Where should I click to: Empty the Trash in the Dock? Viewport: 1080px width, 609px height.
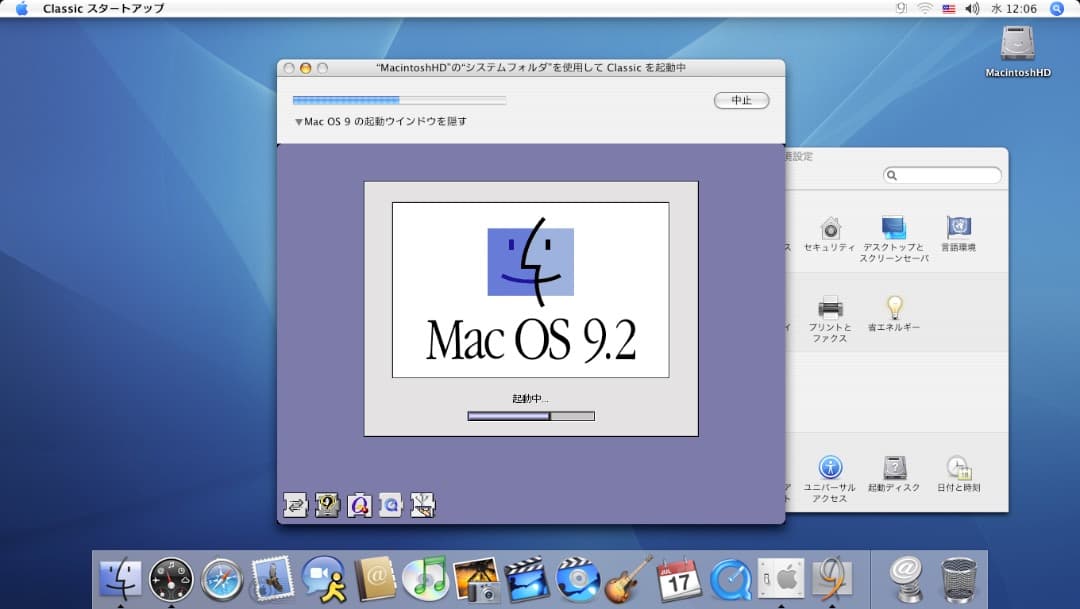tap(958, 578)
